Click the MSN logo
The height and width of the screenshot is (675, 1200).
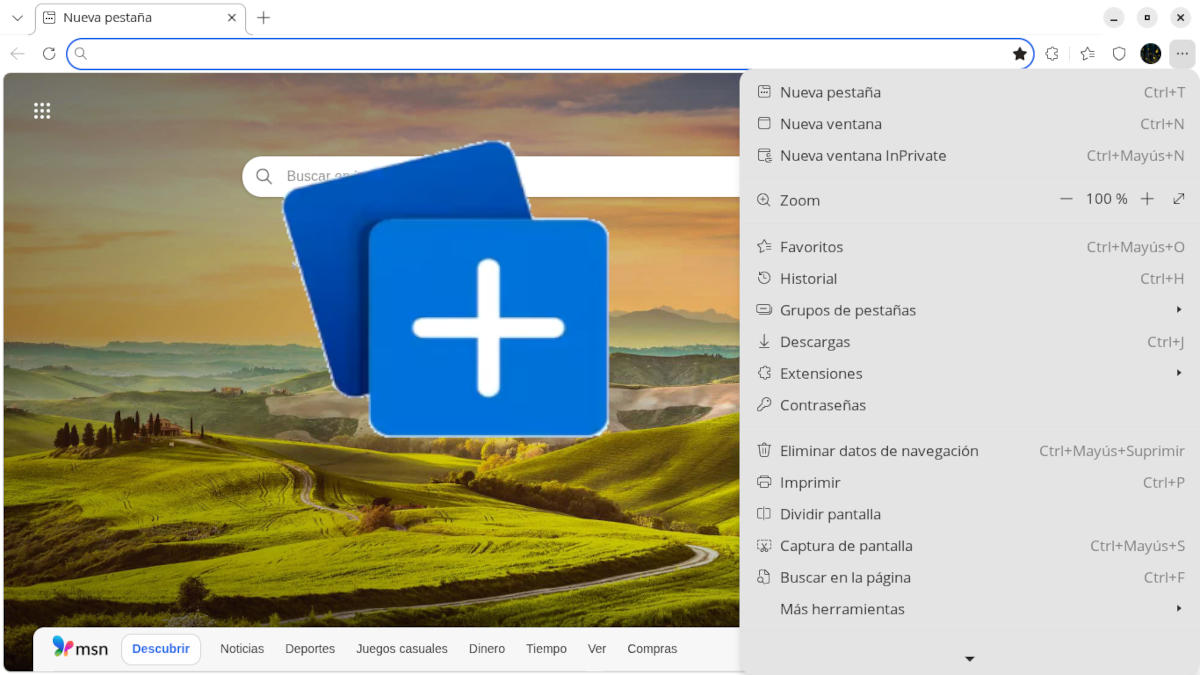(x=80, y=648)
